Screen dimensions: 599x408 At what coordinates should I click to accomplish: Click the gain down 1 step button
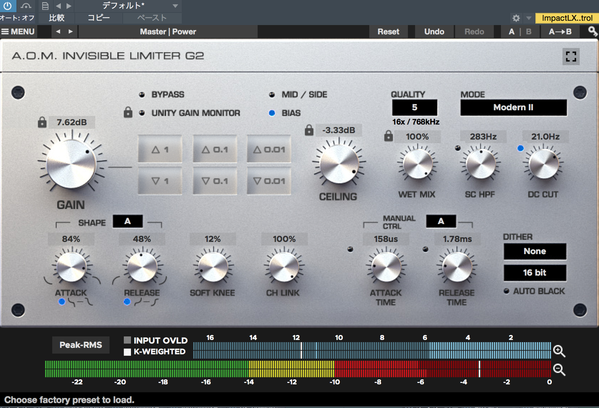[160, 181]
